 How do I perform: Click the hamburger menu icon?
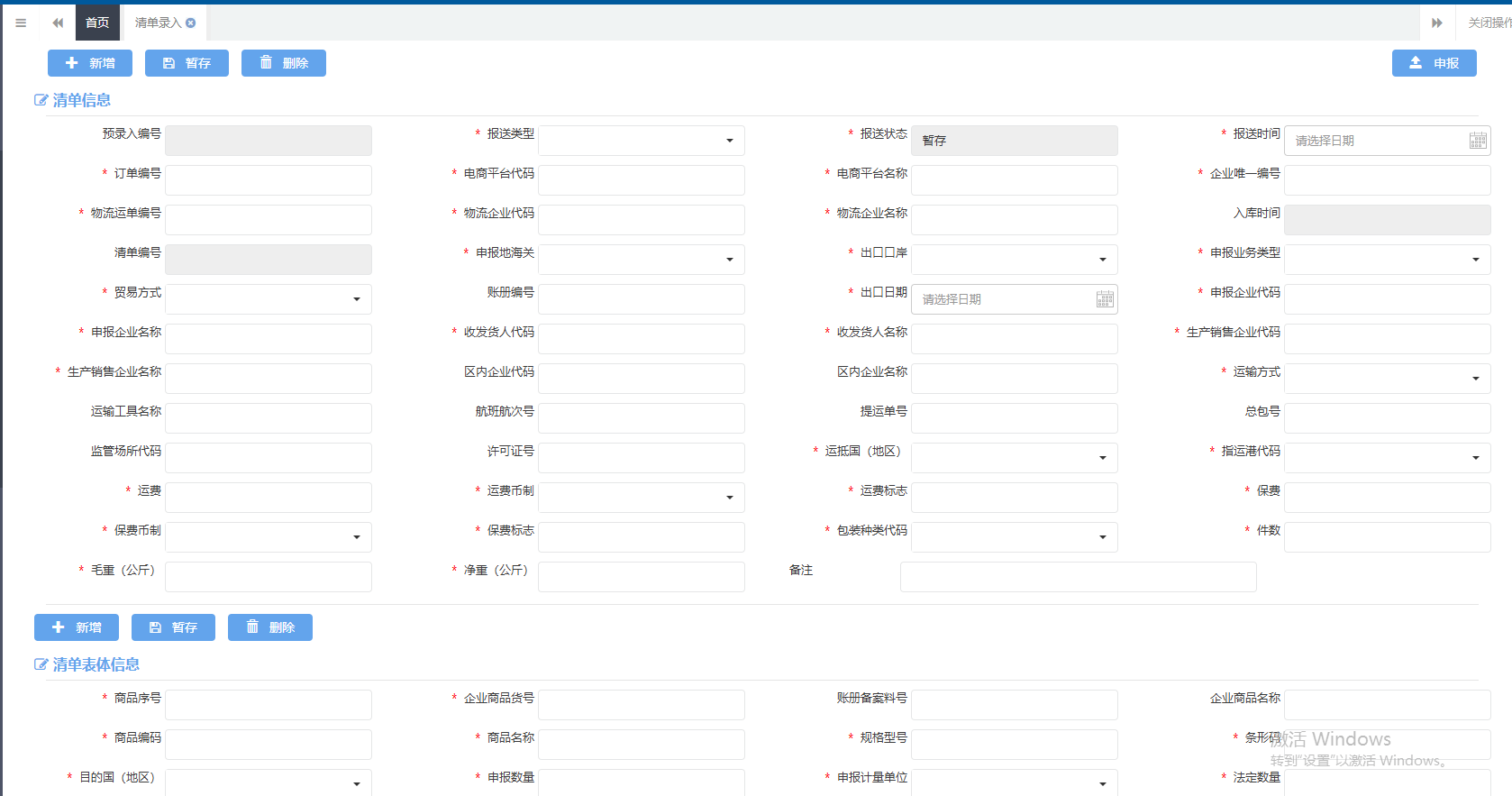tap(21, 23)
